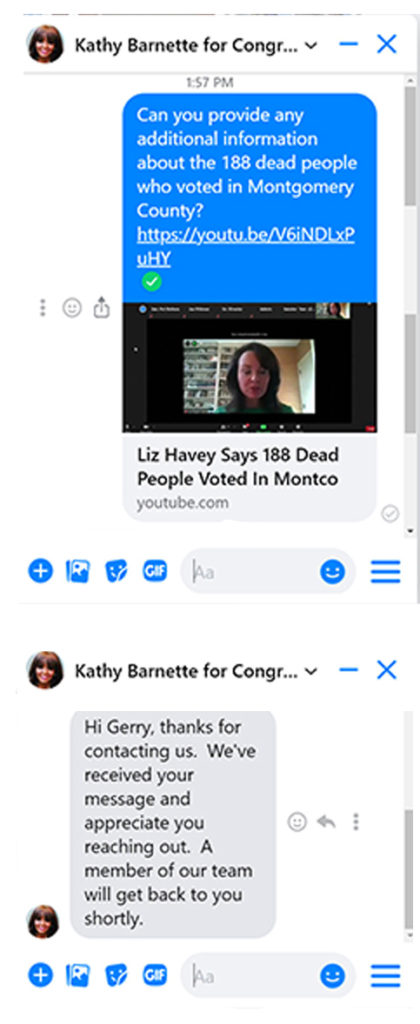
Task: Open emoji picker in bottom chat input
Action: point(332,976)
